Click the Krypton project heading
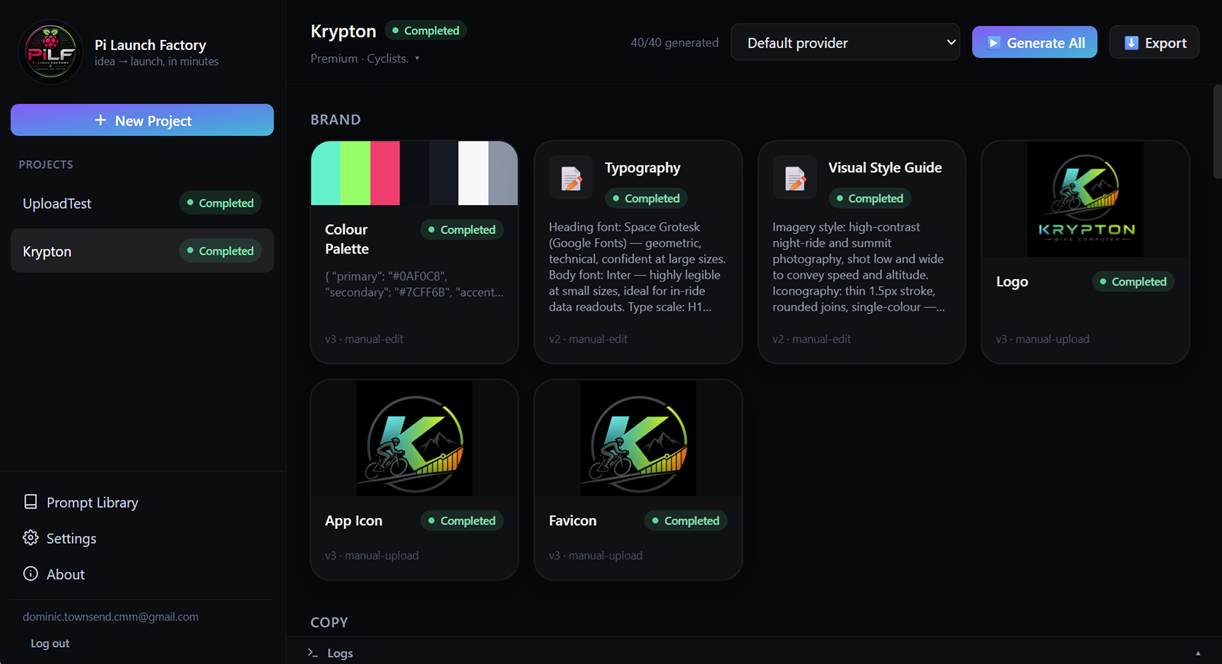 click(343, 31)
